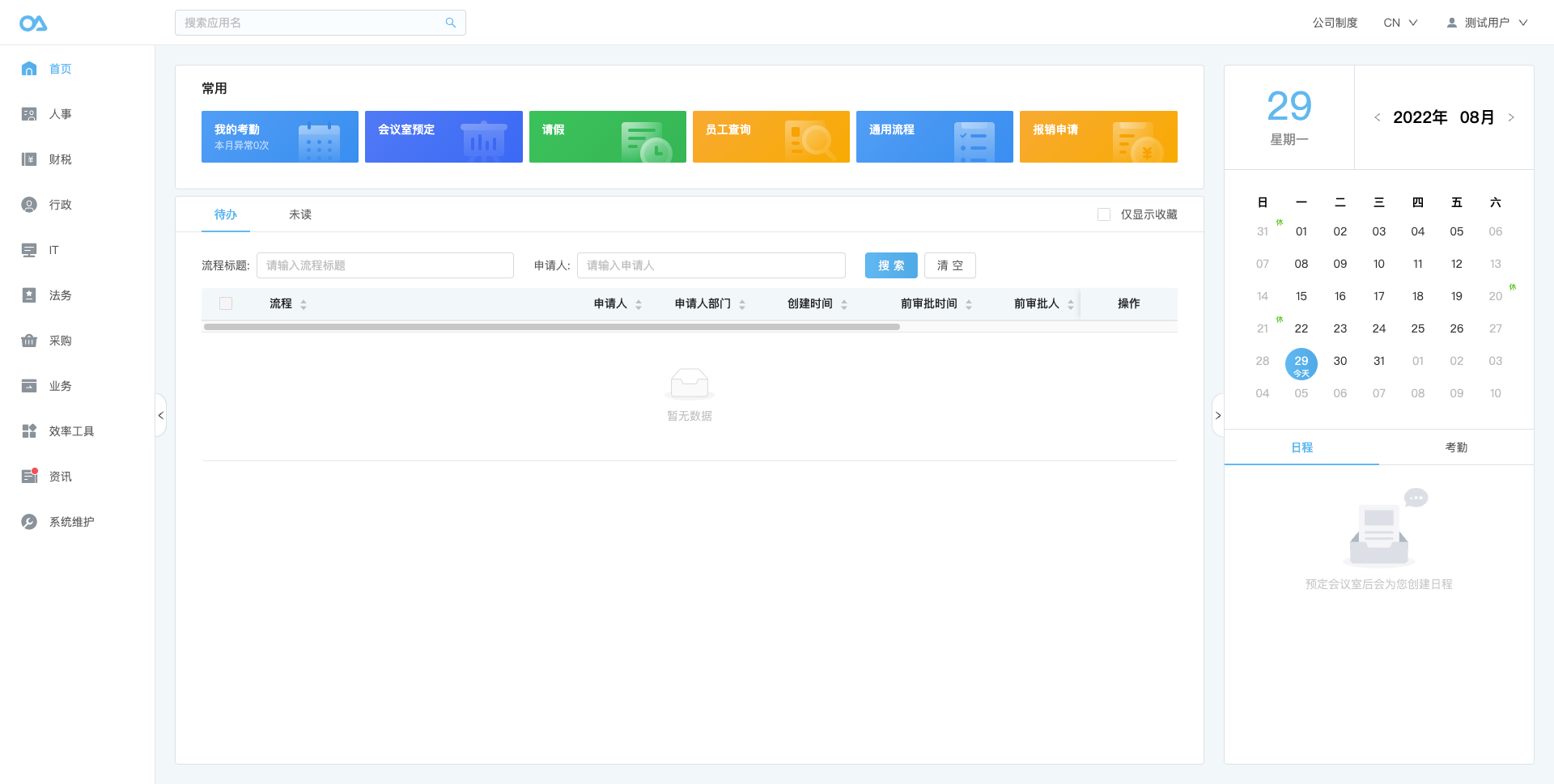Open the 业务 sidebar icon

click(29, 386)
